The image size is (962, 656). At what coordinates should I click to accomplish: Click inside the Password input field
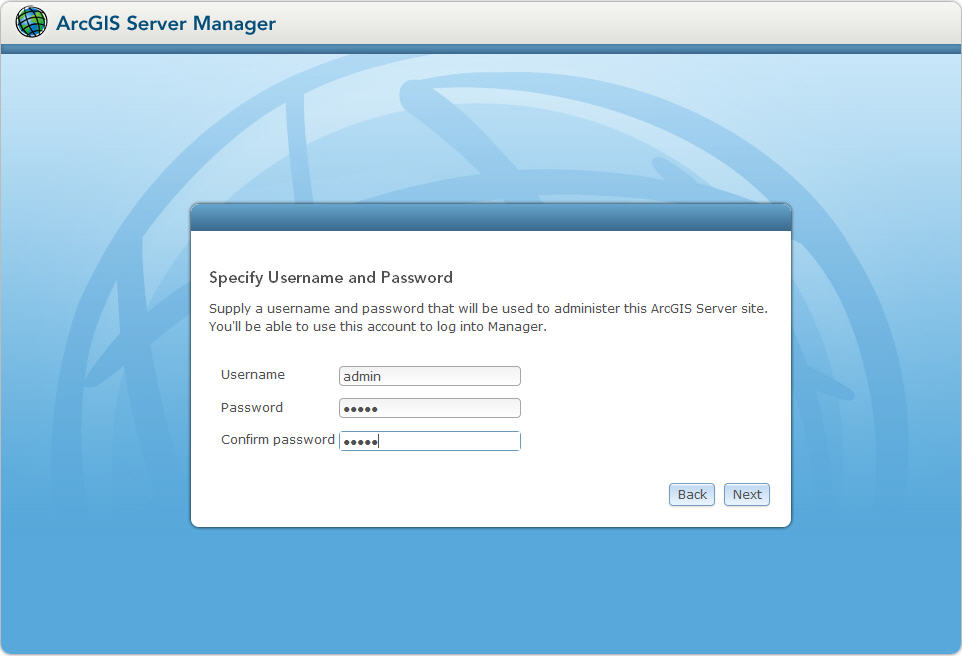click(x=430, y=408)
